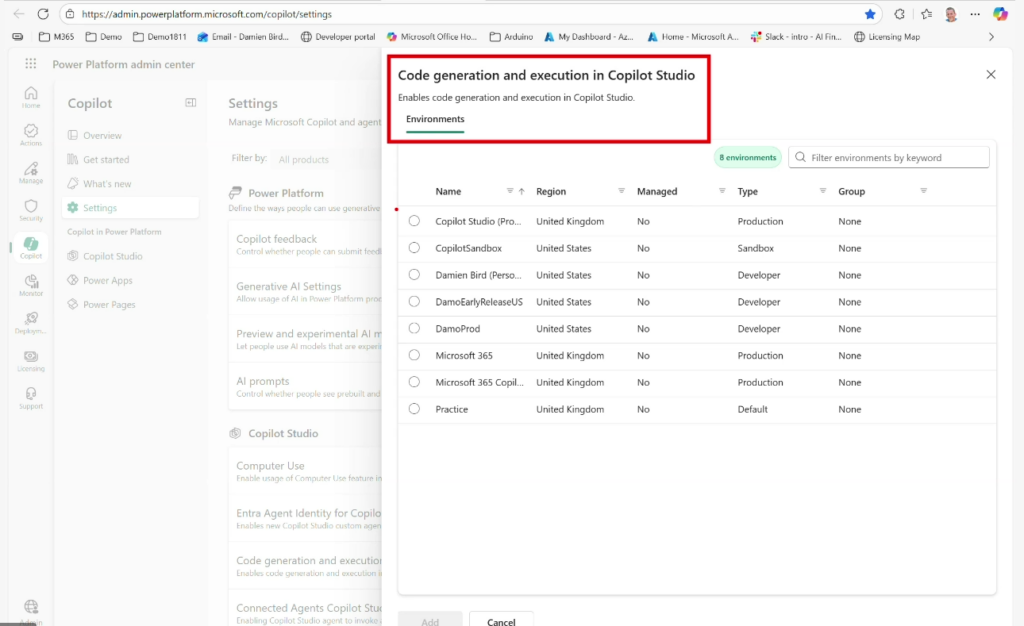The height and width of the screenshot is (626, 1024).
Task: Go to Home in the left rail
Action: coord(31,97)
